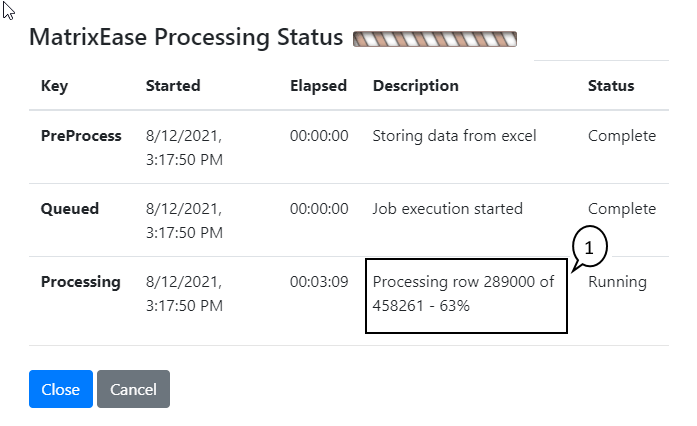Image resolution: width=697 pixels, height=426 pixels.
Task: Select the Status column header
Action: (611, 86)
